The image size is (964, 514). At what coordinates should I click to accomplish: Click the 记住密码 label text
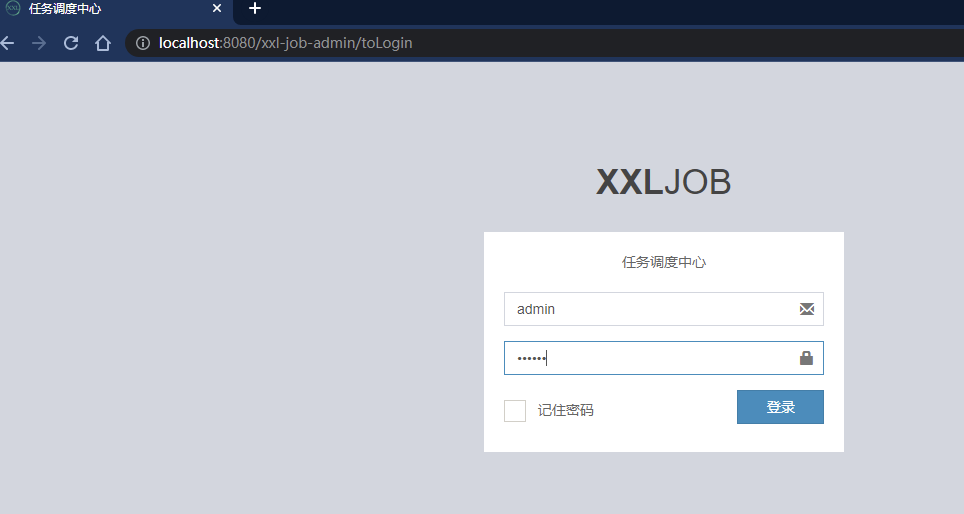click(x=565, y=410)
